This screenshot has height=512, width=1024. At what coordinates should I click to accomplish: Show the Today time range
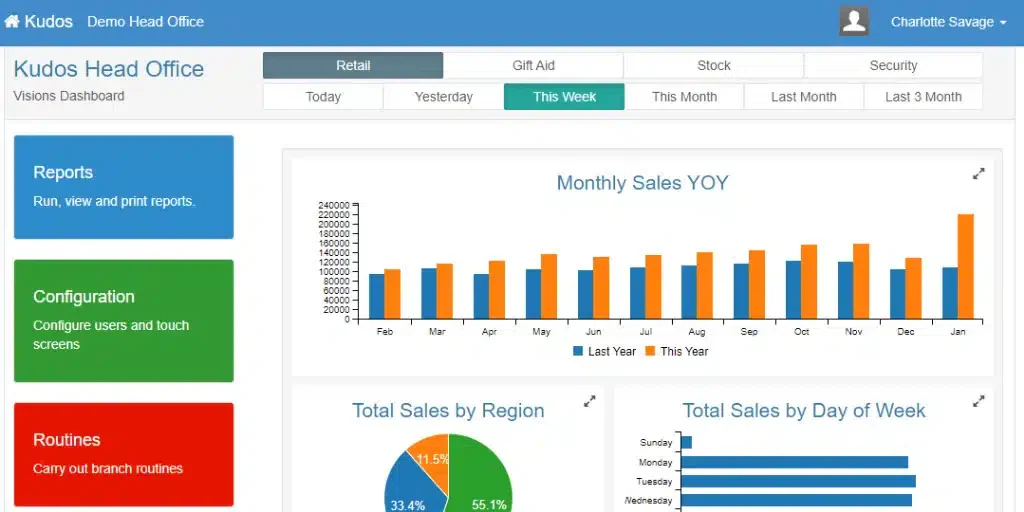(x=323, y=97)
